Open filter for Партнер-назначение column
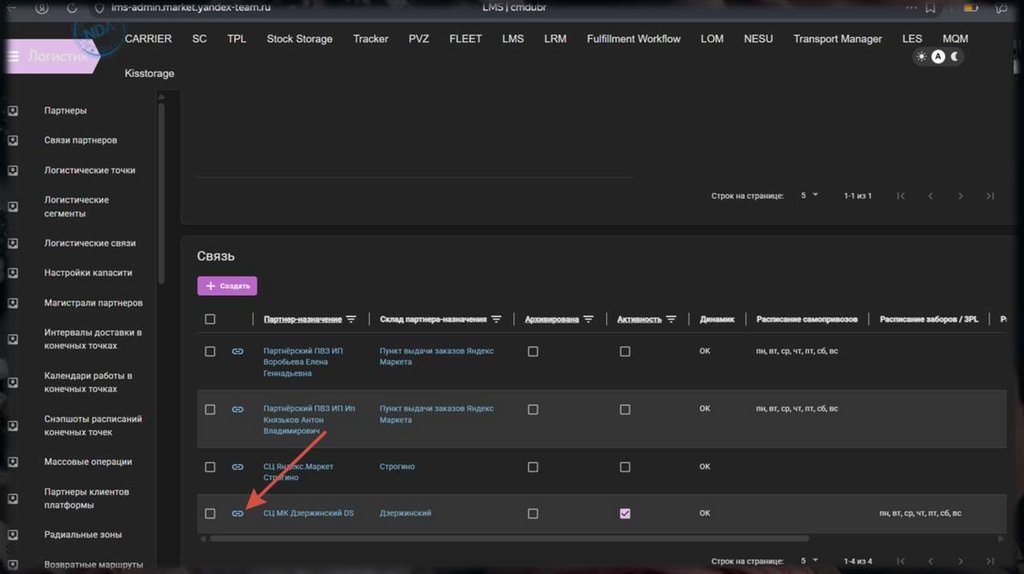 351,320
